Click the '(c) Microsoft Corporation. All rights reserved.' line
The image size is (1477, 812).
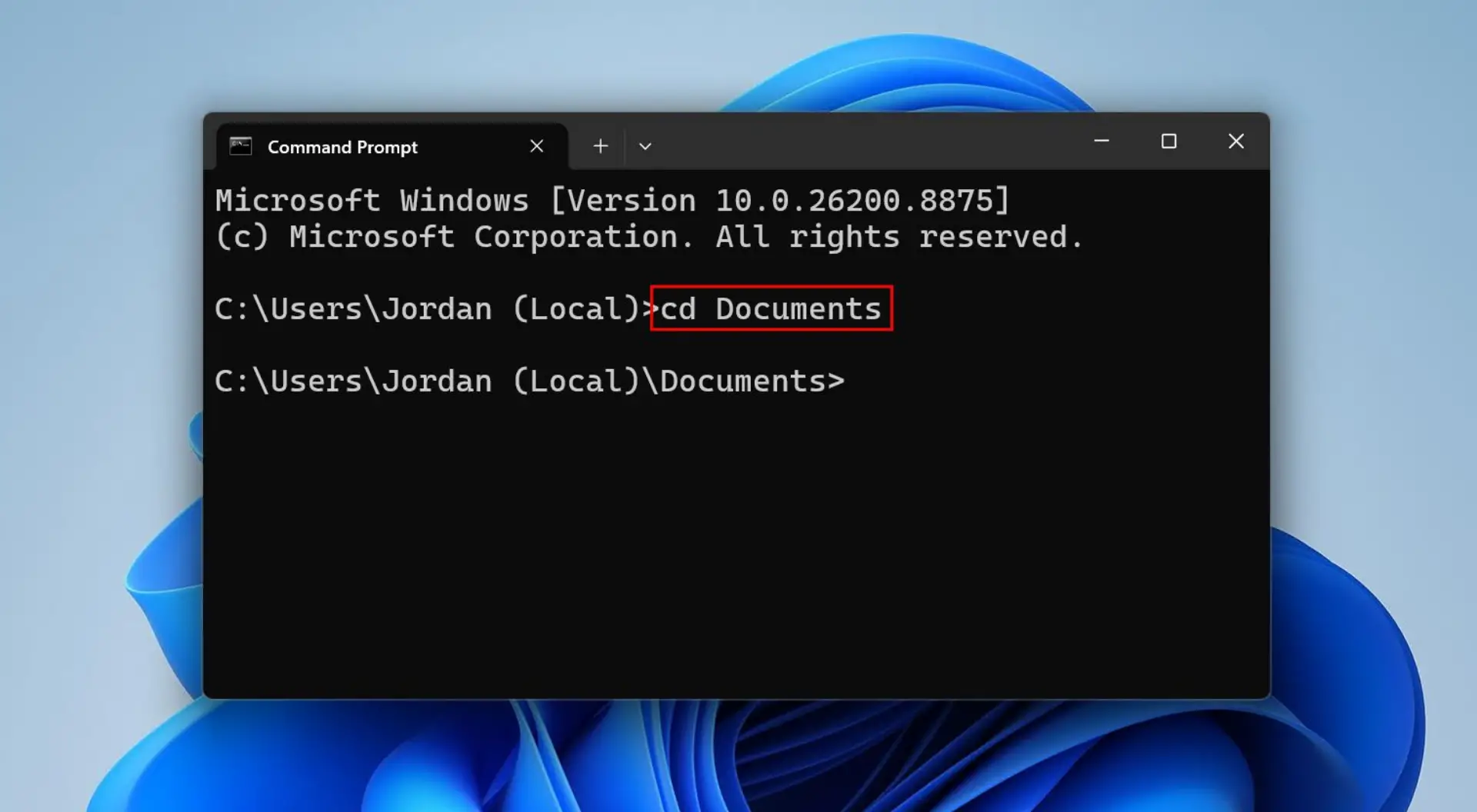649,237
